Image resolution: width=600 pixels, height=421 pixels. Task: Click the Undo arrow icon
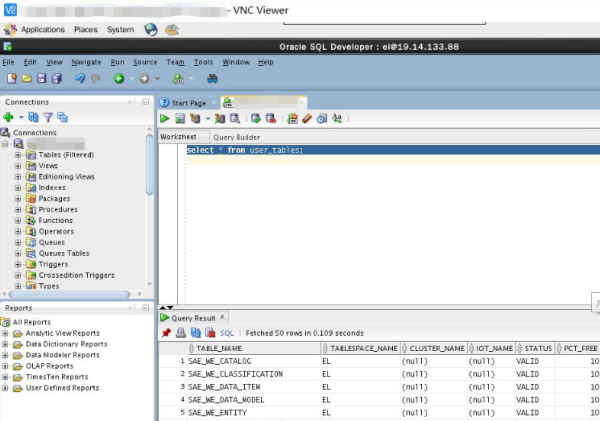tap(80, 78)
